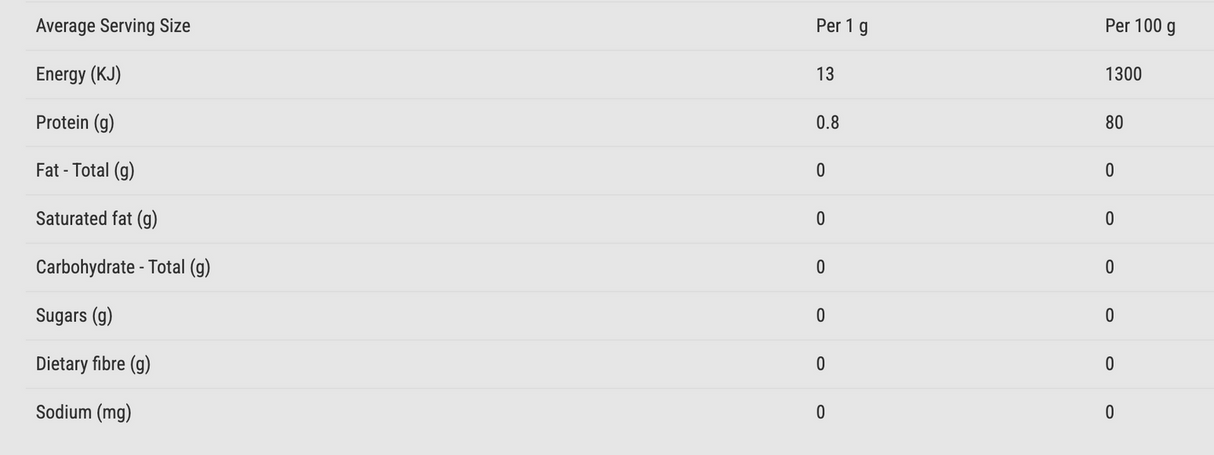The image size is (1214, 455).
Task: Click Saturated fat per 100 g value
Action: pyautogui.click(x=1110, y=219)
